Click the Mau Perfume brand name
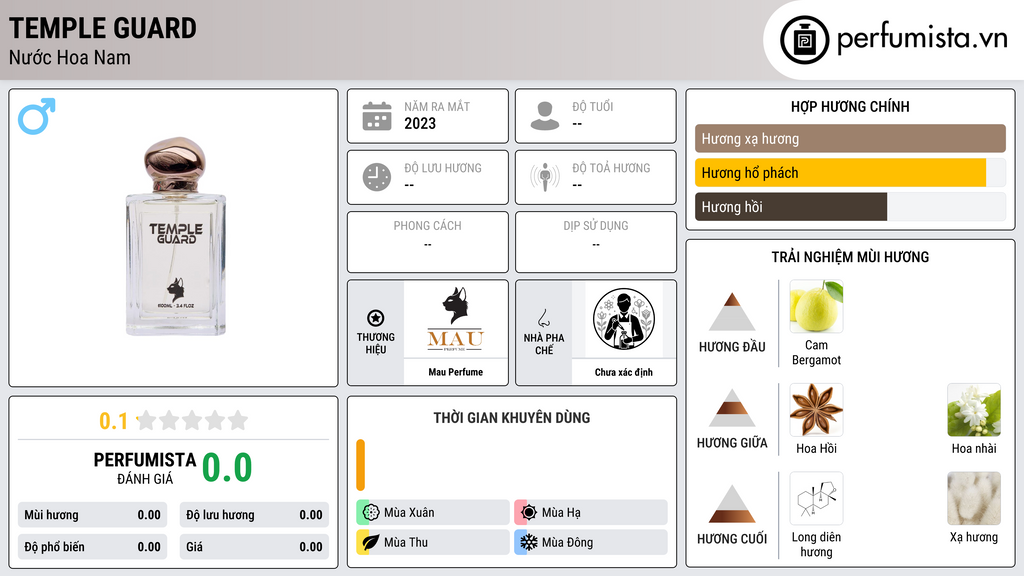 click(455, 372)
